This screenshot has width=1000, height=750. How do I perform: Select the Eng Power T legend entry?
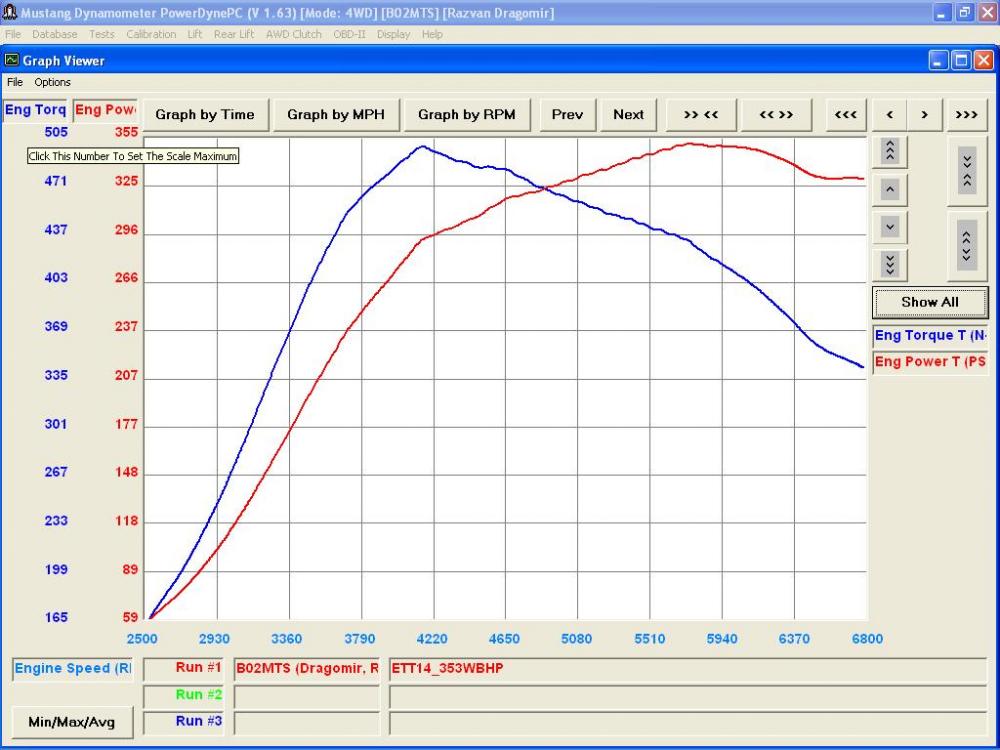click(930, 362)
